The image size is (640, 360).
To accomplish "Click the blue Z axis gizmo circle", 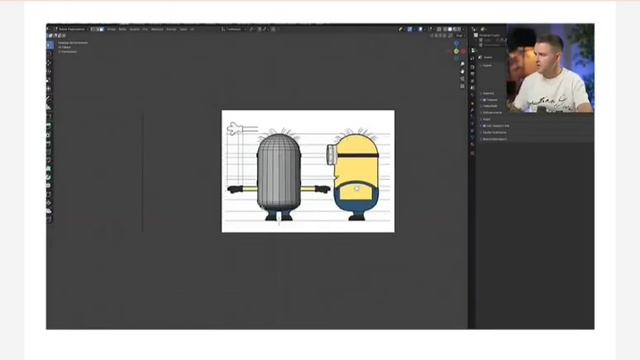I will [457, 43].
